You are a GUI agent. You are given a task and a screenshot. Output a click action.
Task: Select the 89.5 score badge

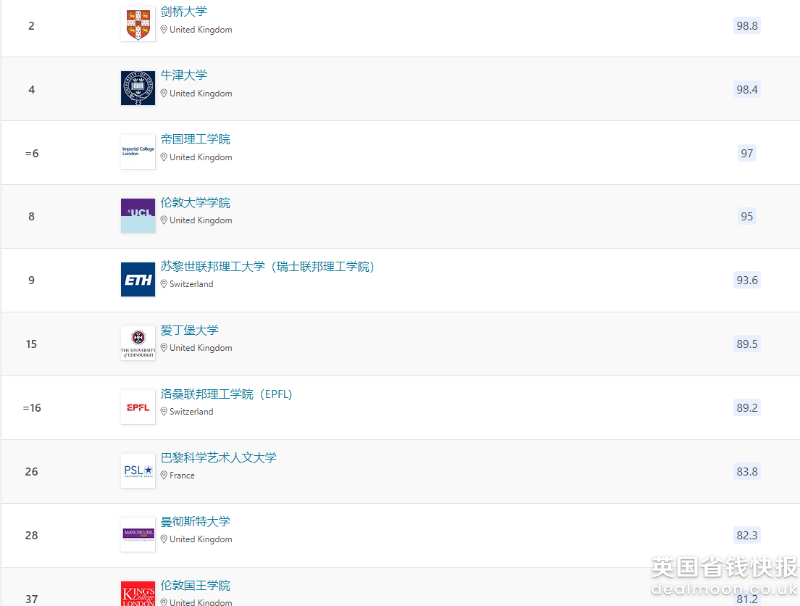[x=747, y=344]
